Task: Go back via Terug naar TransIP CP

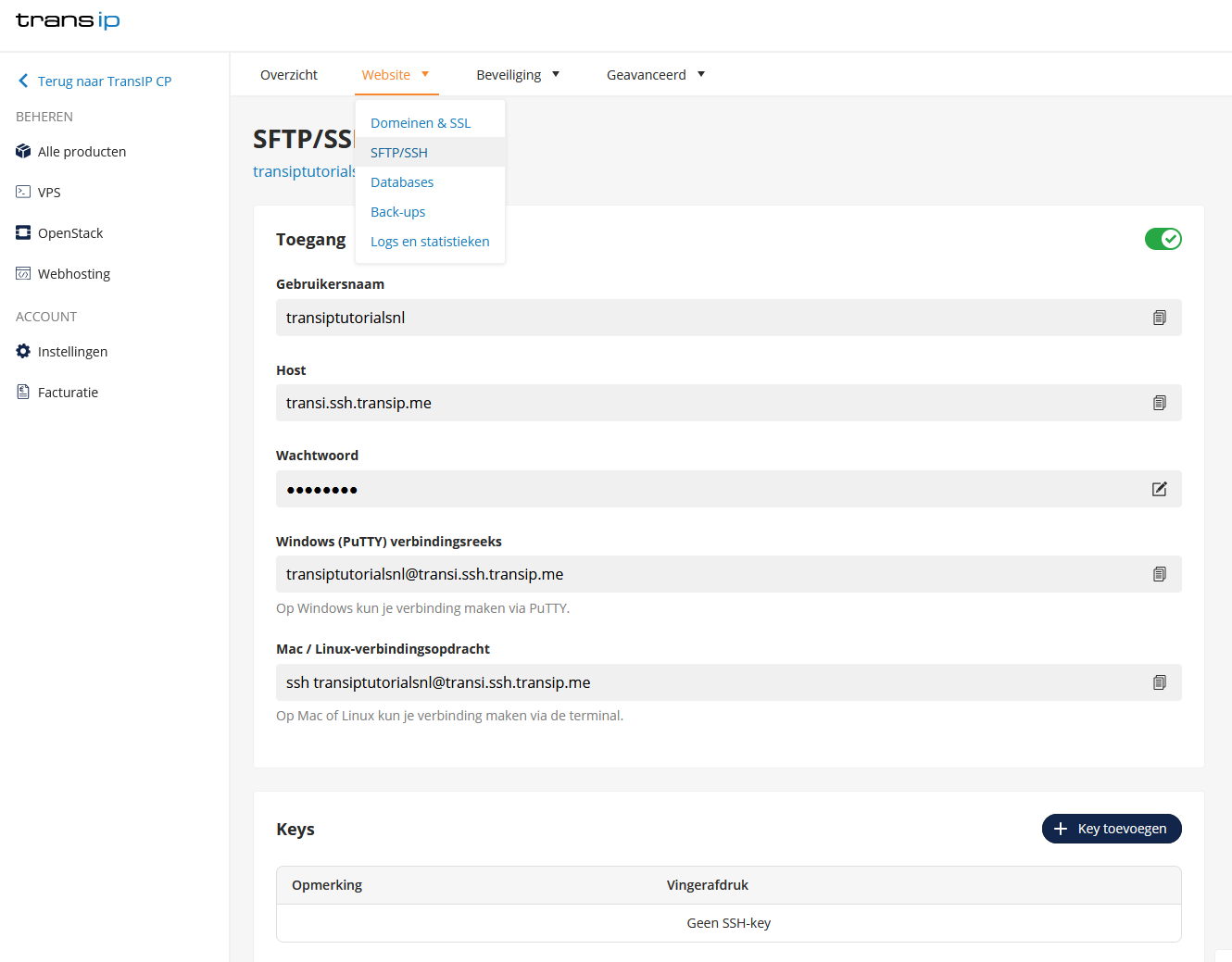Action: [x=105, y=81]
